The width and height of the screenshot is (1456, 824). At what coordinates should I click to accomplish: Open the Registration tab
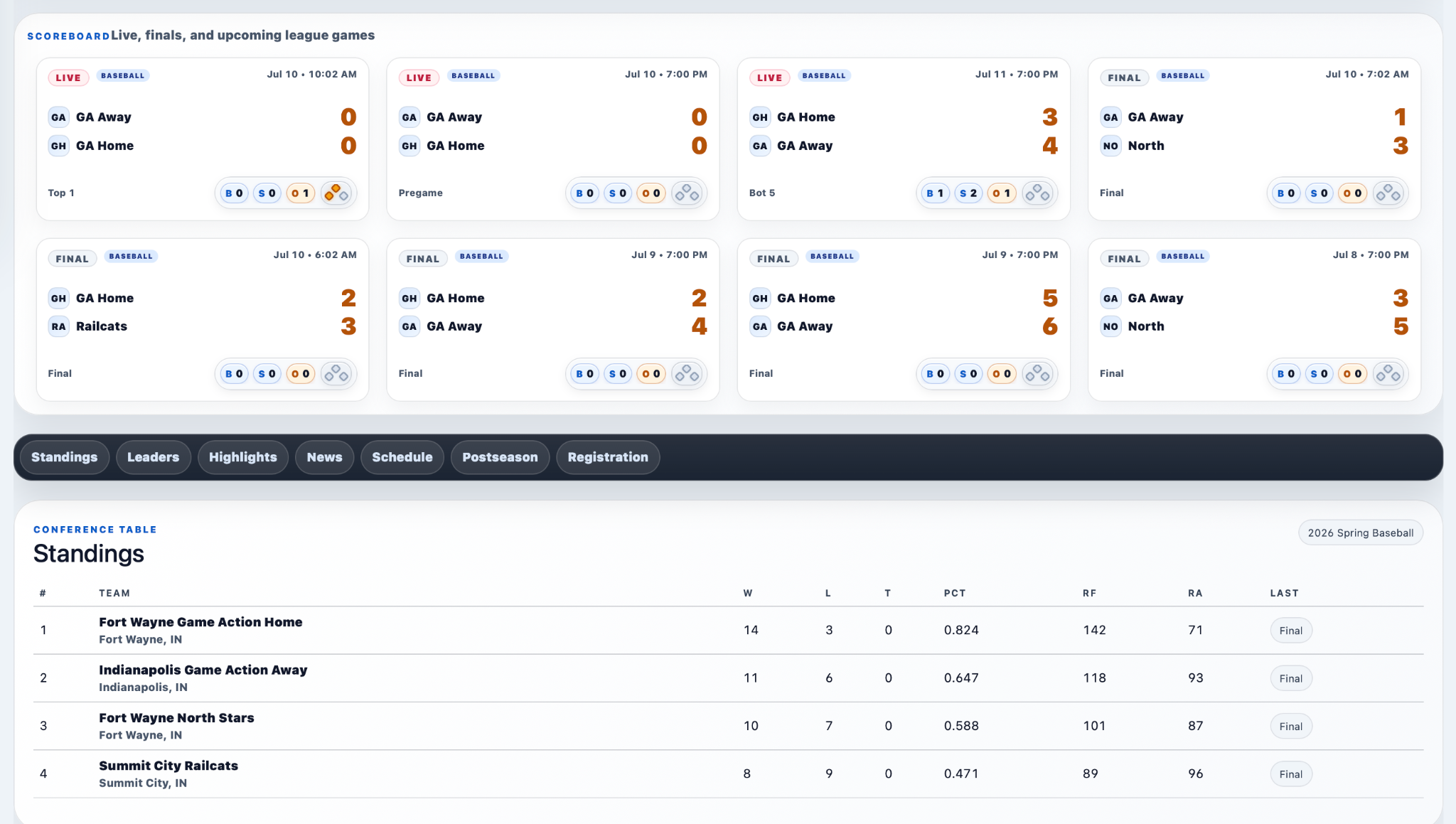(608, 457)
